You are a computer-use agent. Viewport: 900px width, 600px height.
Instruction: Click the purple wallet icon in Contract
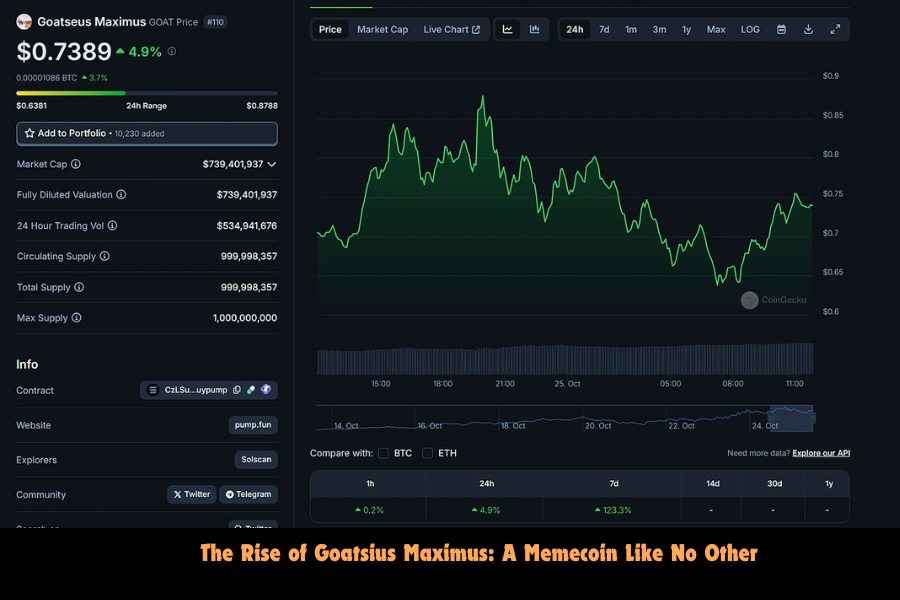(x=266, y=389)
